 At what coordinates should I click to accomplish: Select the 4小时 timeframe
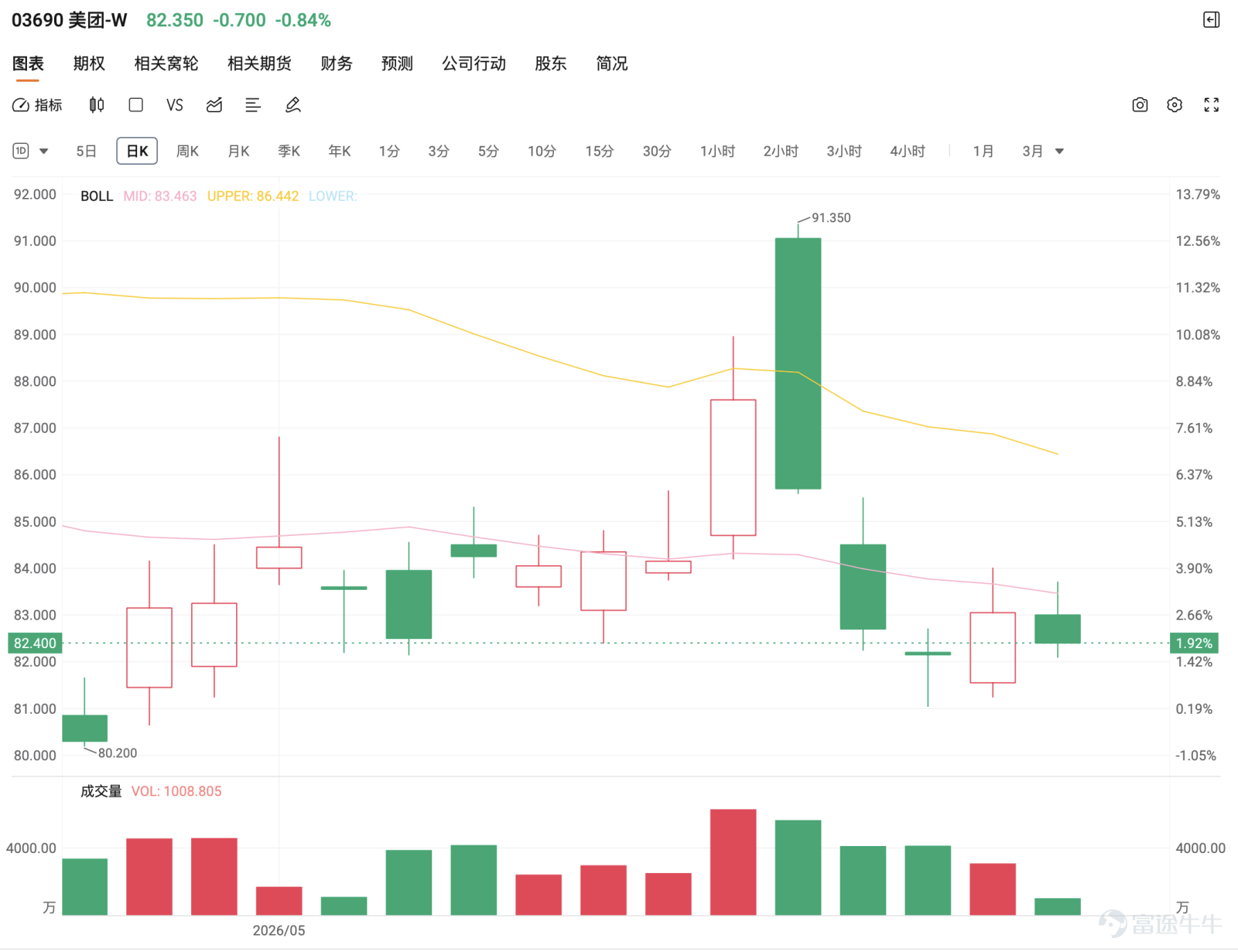[908, 152]
